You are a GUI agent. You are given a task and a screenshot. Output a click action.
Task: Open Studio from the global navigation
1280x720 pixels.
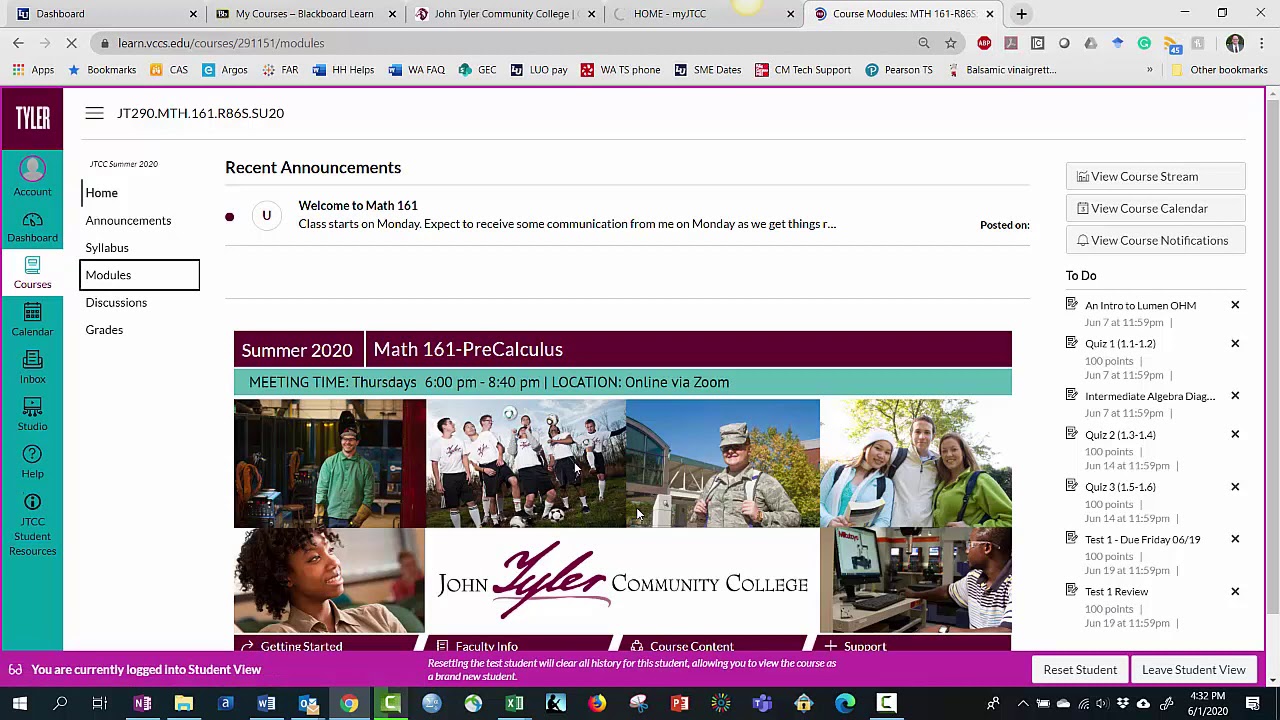(32, 413)
